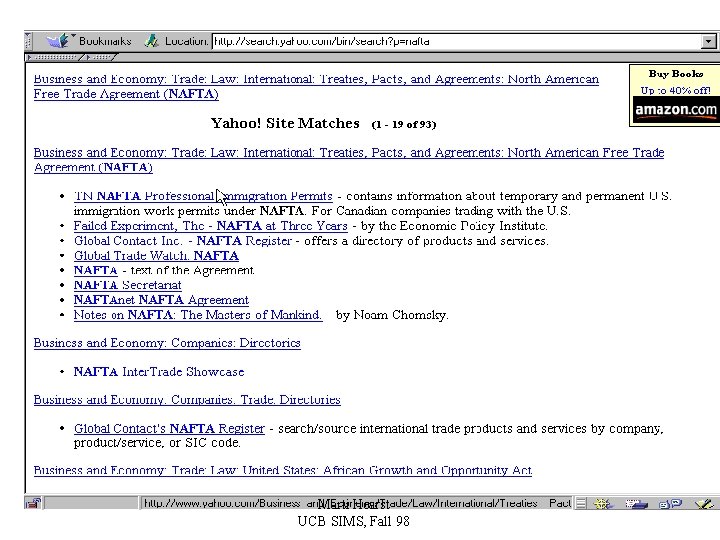The height and width of the screenshot is (540, 720).
Task: Open Global Trade Watch: NAFTA link
Action: 156,256
